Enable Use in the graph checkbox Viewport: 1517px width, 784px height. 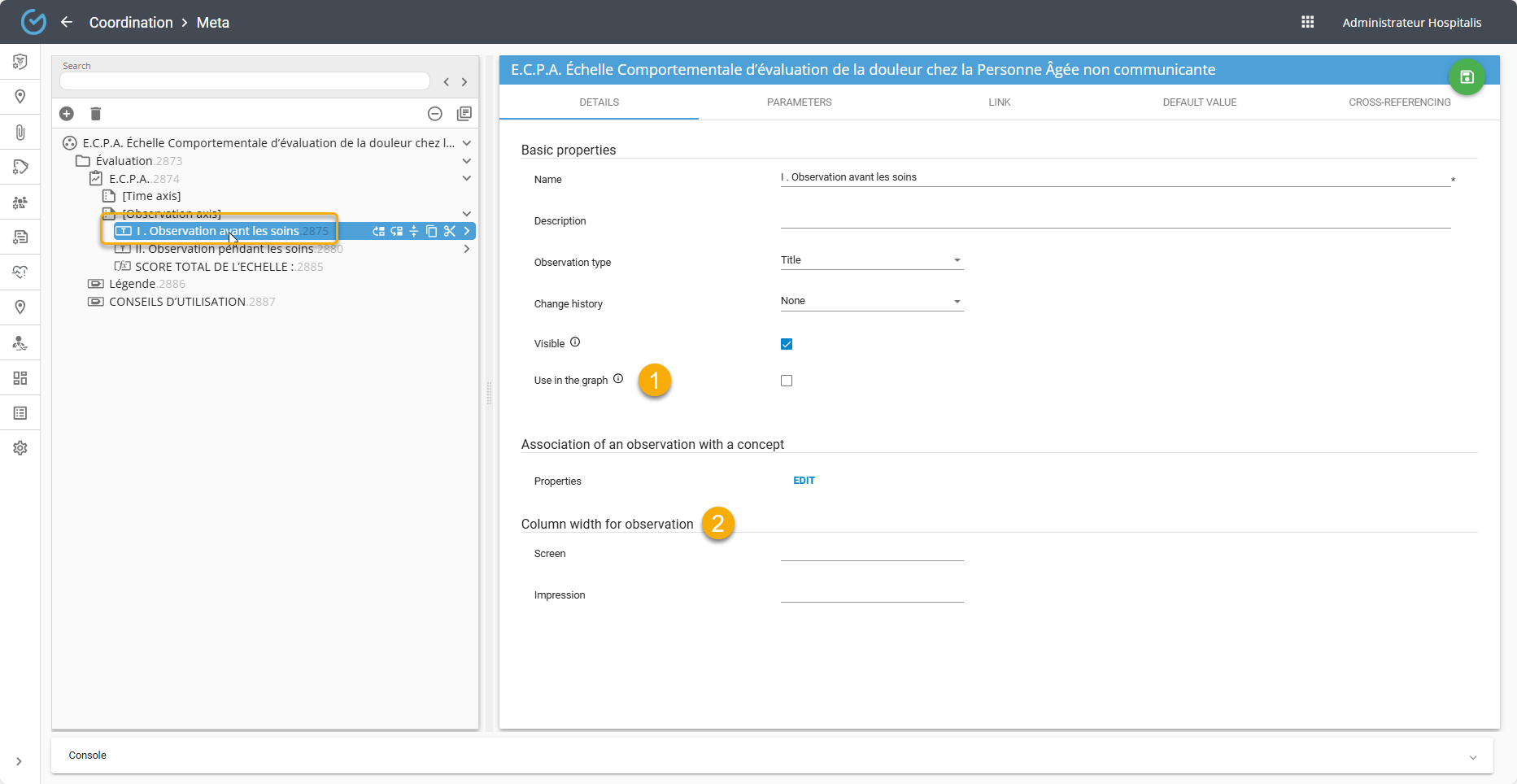[786, 381]
